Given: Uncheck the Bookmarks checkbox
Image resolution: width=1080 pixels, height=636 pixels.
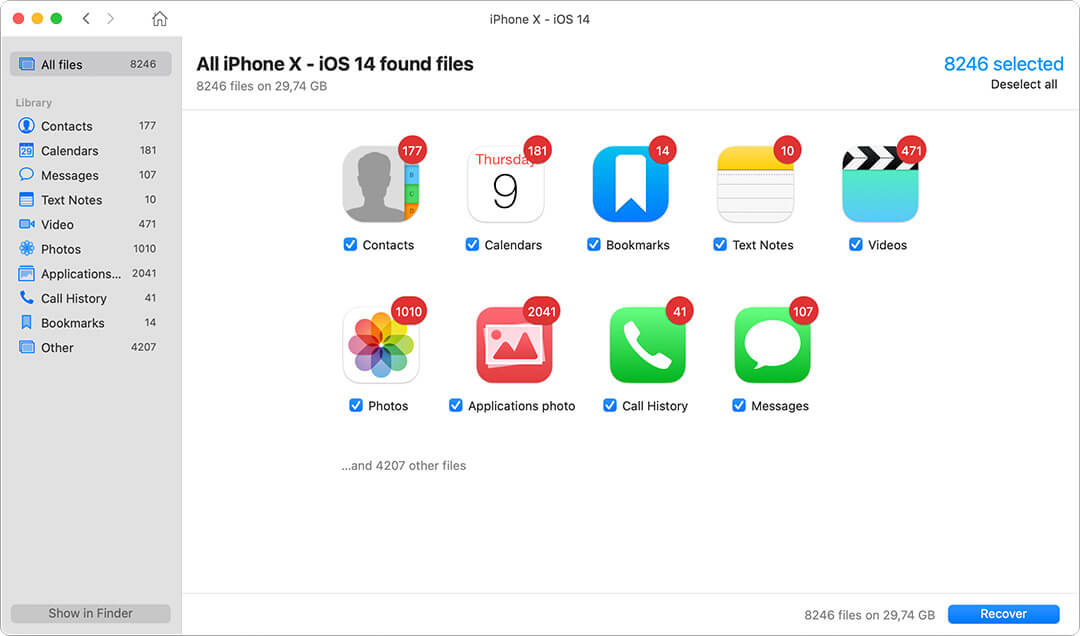Looking at the screenshot, I should click(594, 244).
